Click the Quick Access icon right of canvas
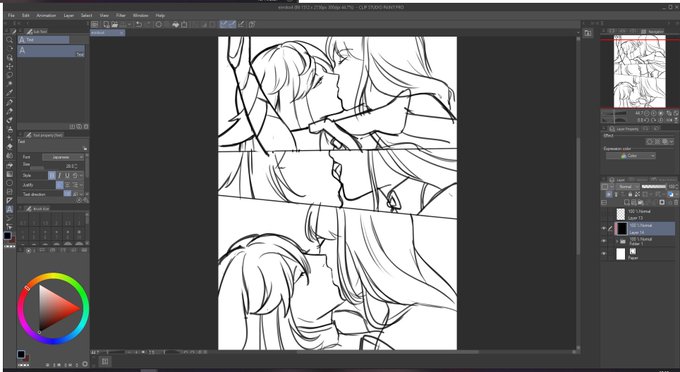This screenshot has width=680, height=372. click(588, 33)
